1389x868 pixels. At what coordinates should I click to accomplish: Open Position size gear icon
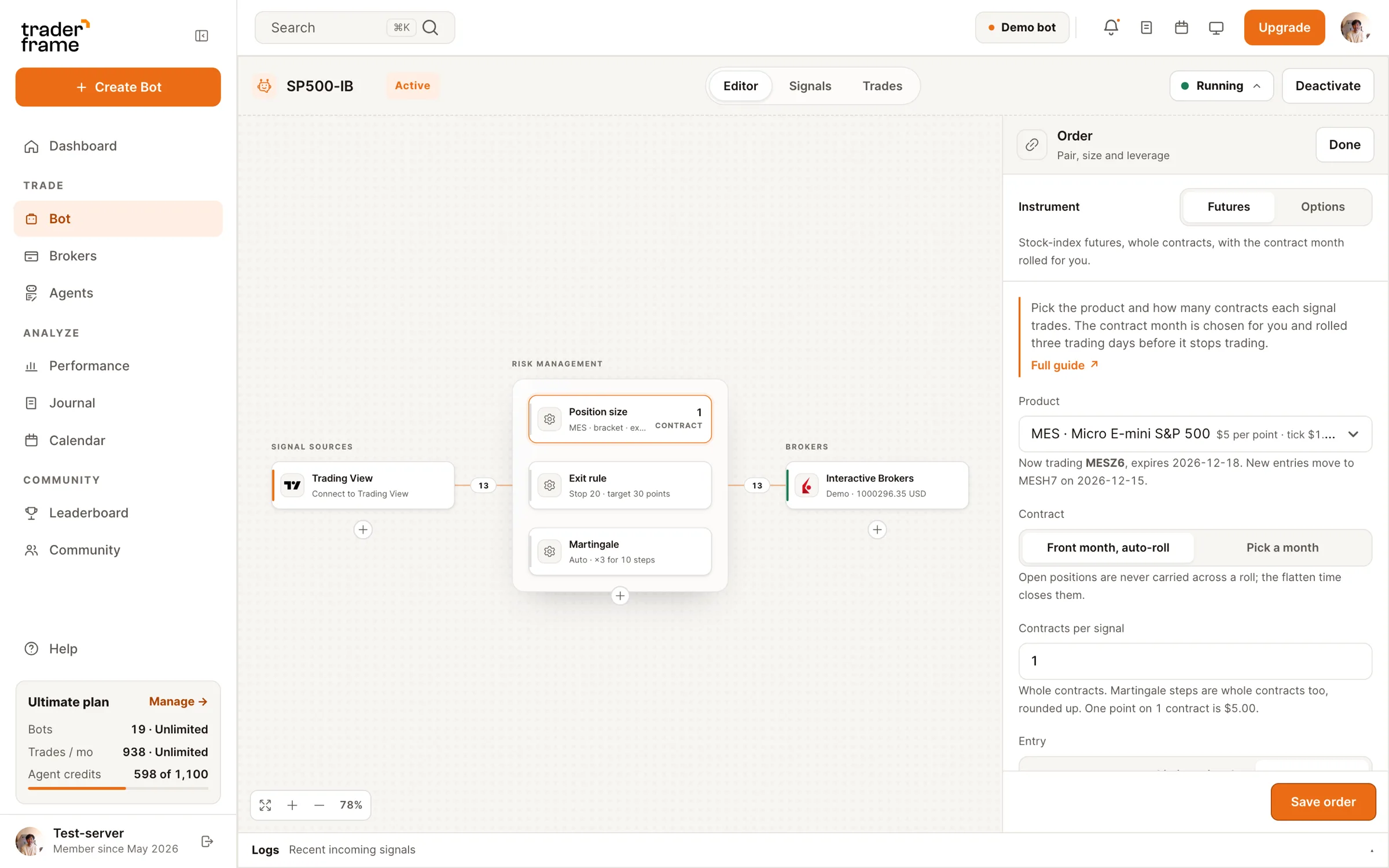click(x=549, y=419)
